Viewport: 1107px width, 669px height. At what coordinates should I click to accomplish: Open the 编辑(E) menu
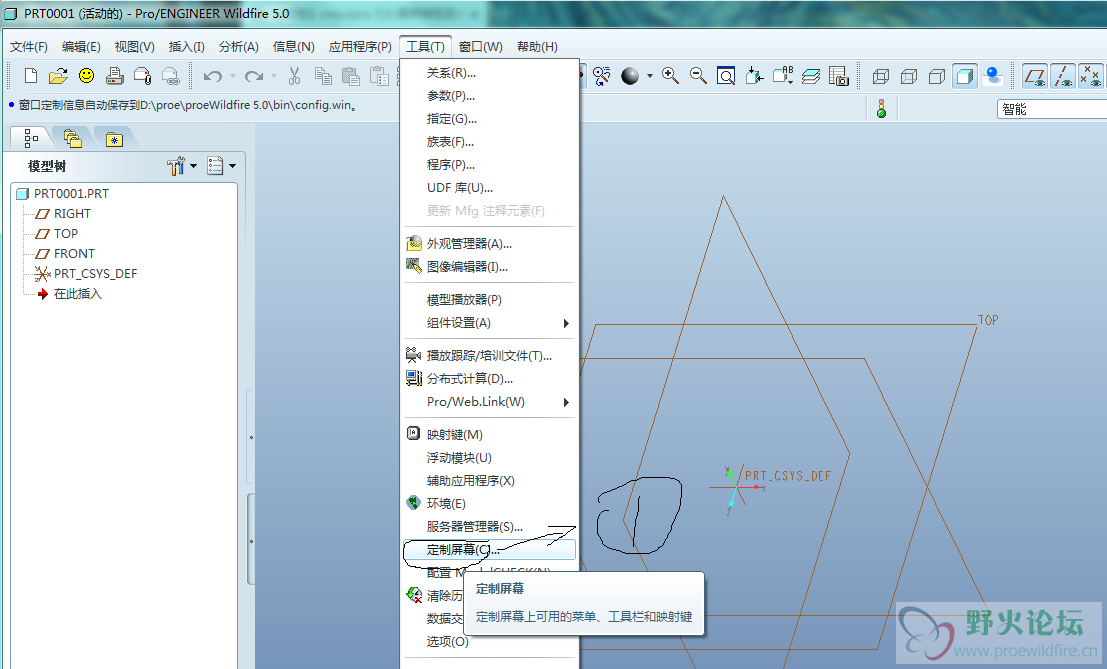click(81, 47)
